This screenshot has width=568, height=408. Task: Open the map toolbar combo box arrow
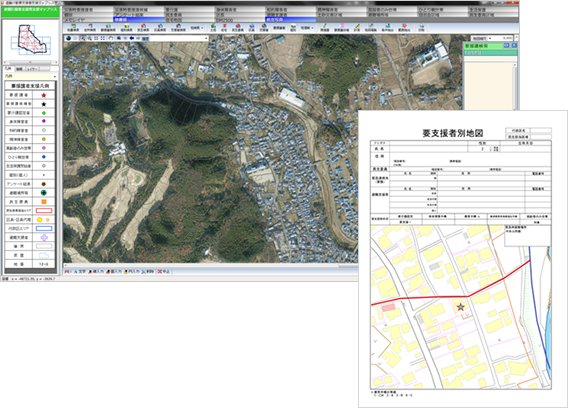206,38
